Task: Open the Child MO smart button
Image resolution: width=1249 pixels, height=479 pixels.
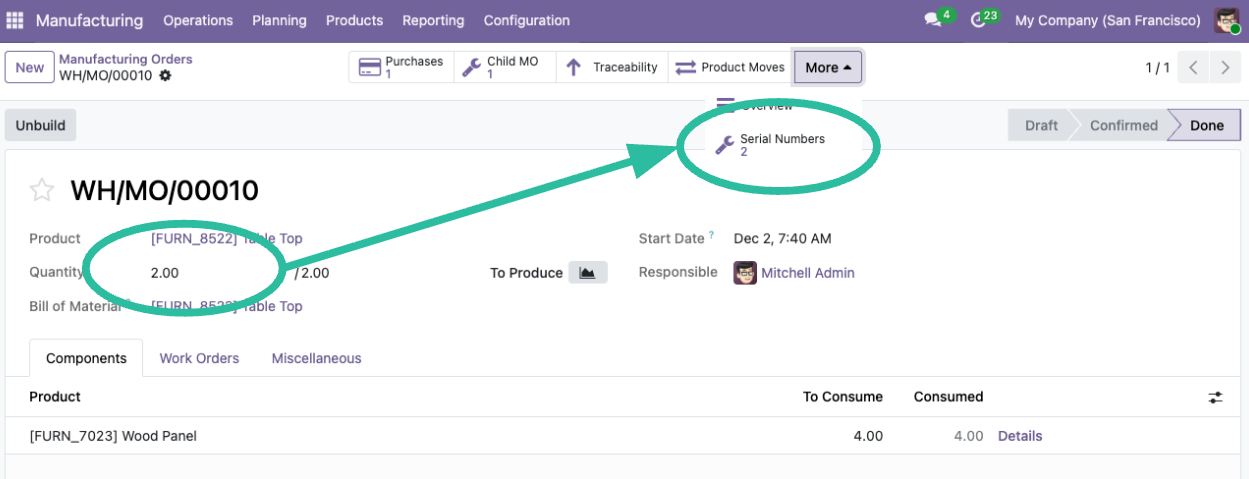Action: pyautogui.click(x=504, y=68)
